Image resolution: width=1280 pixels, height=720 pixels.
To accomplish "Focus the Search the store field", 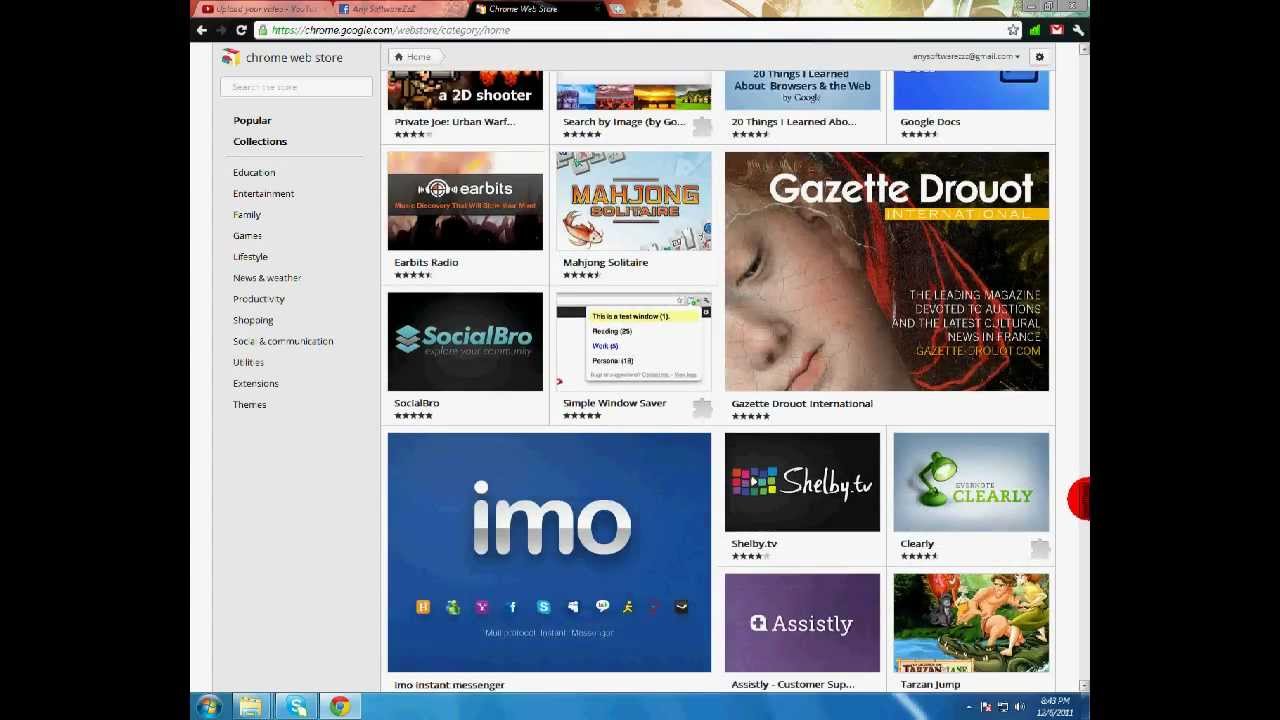I will (296, 87).
